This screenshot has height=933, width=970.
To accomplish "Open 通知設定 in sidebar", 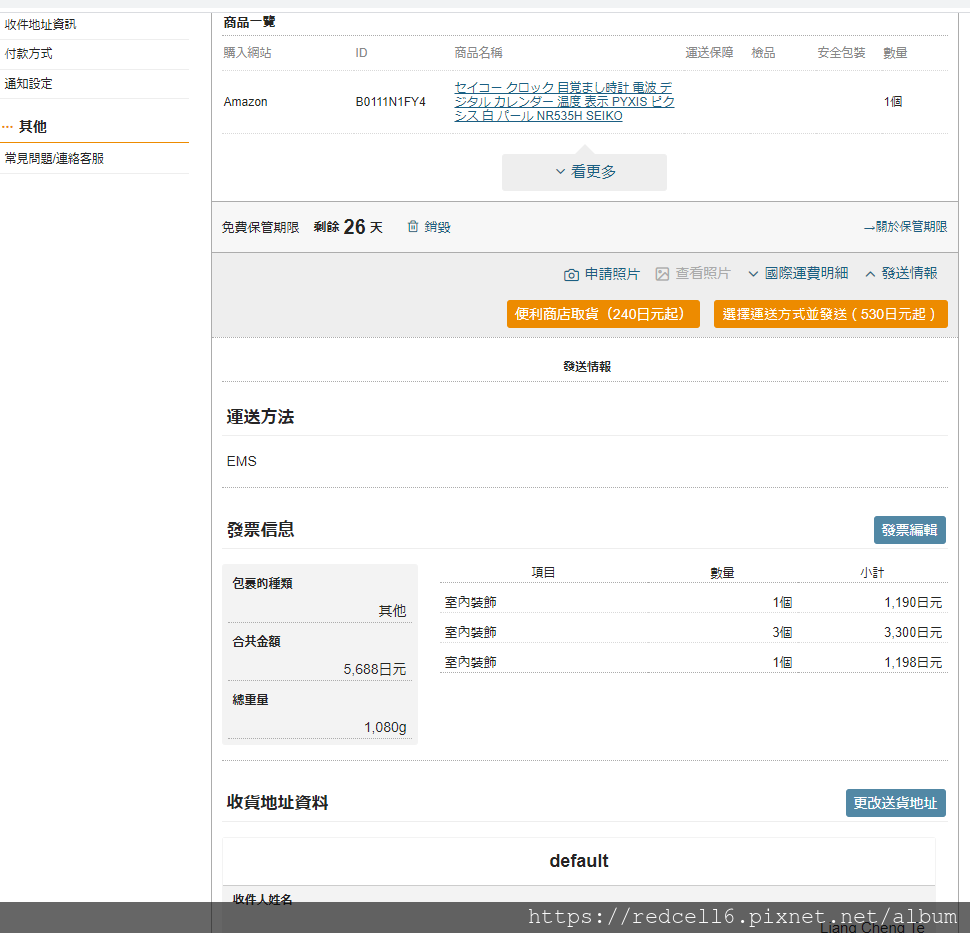I will point(28,84).
